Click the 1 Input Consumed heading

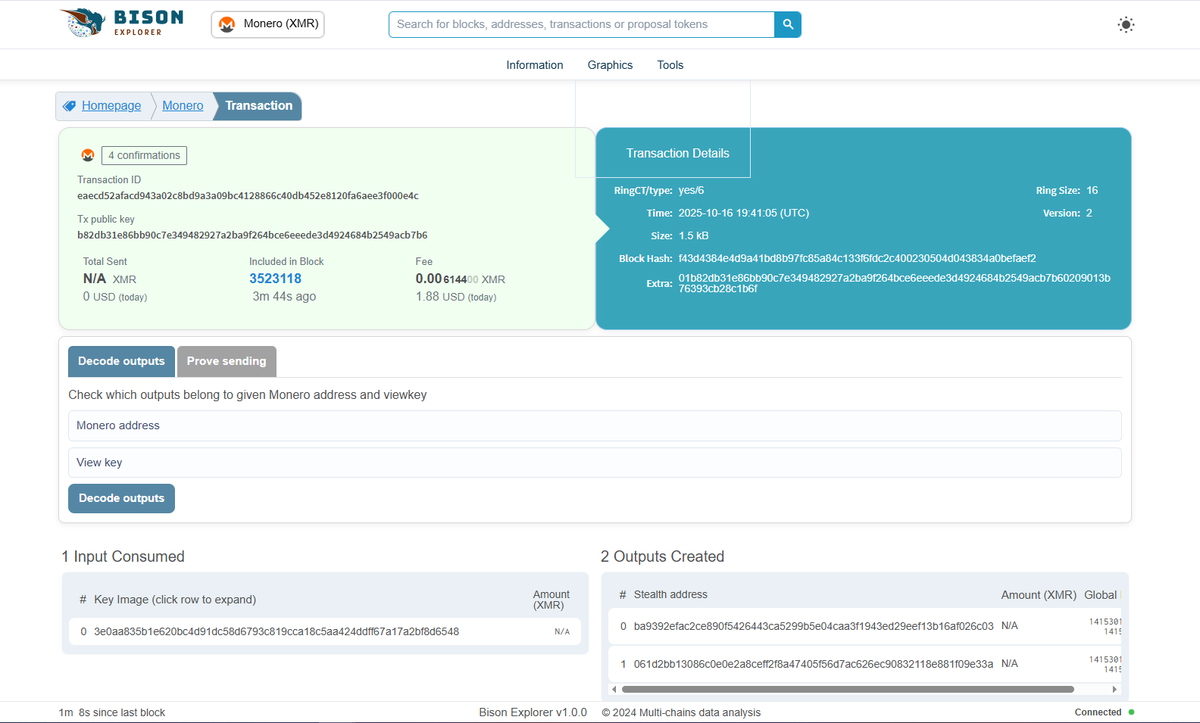[123, 557]
